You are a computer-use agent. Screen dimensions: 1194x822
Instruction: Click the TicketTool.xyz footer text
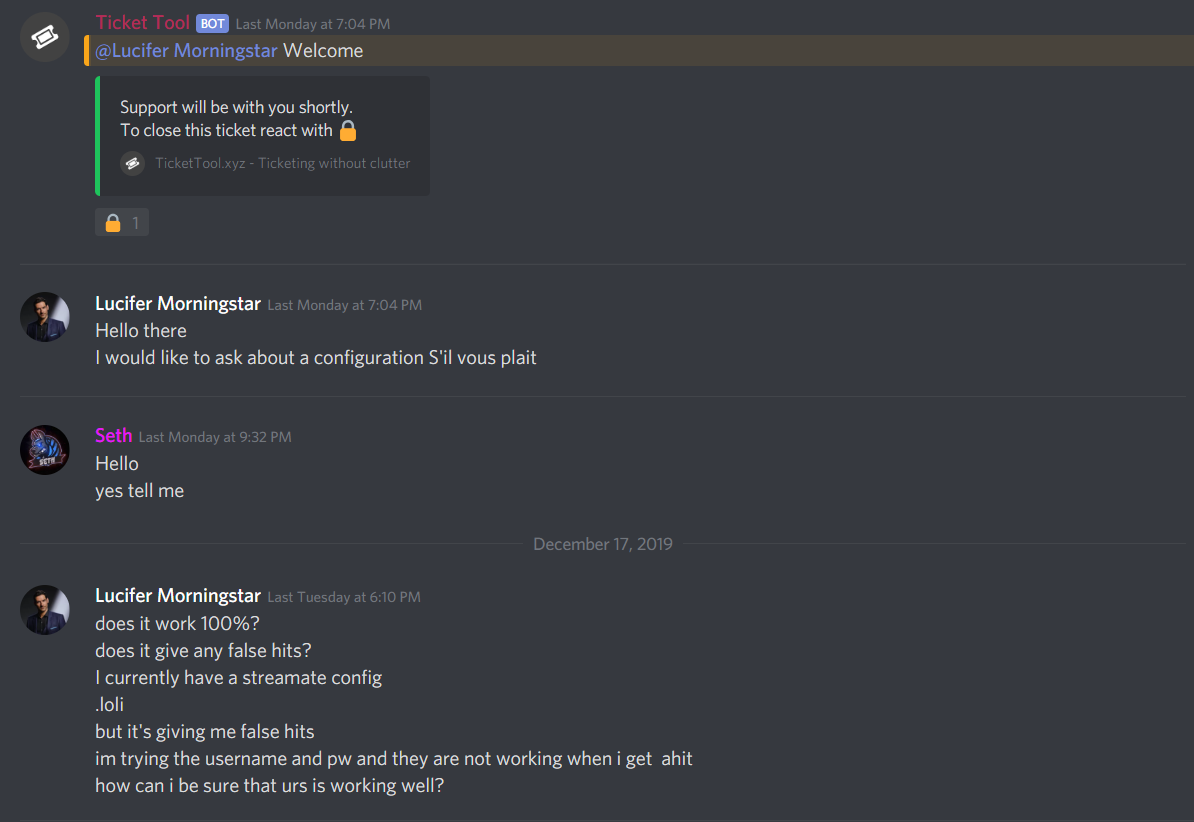point(283,163)
